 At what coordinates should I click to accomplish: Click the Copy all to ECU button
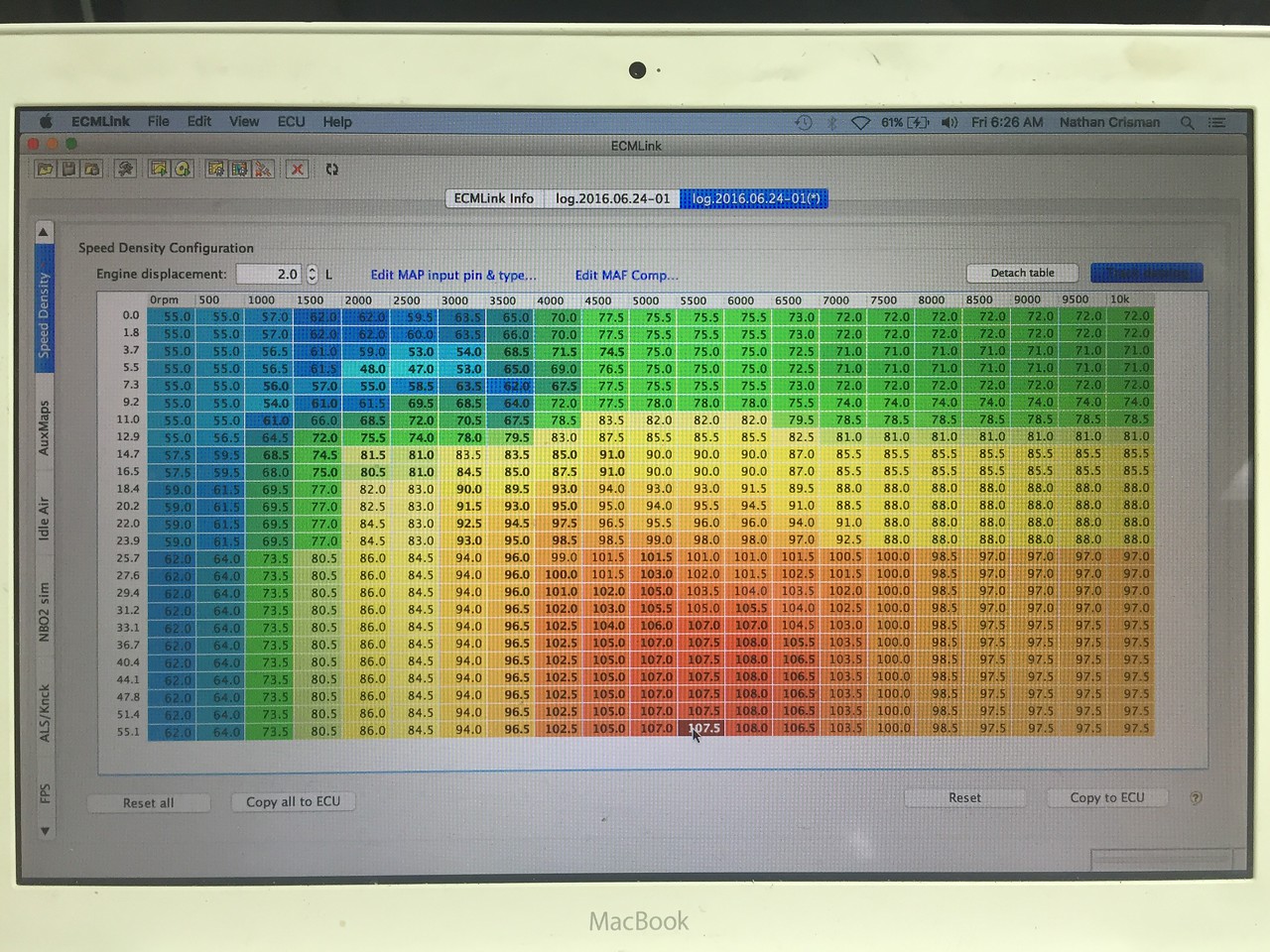293,801
